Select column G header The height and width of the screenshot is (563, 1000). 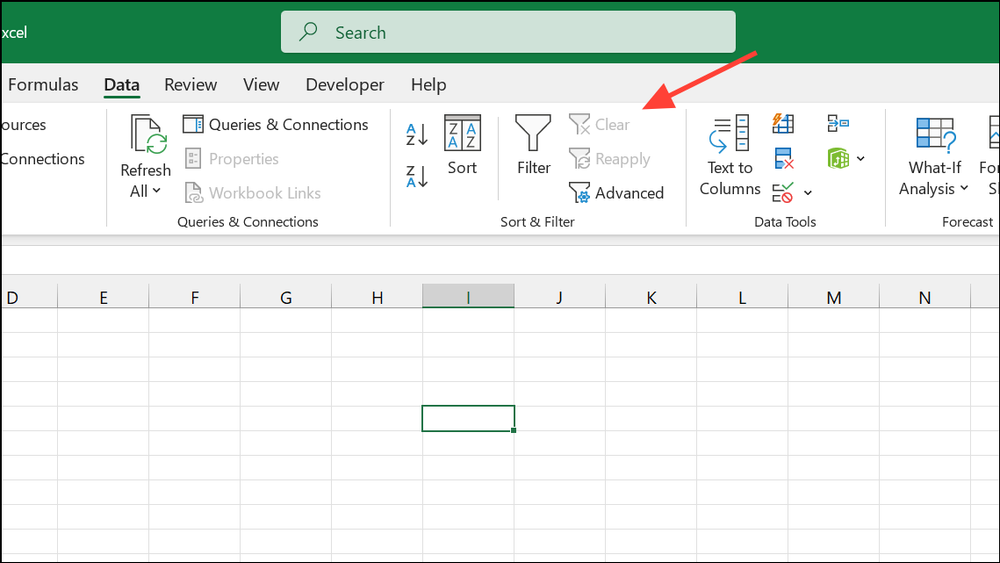coord(286,297)
